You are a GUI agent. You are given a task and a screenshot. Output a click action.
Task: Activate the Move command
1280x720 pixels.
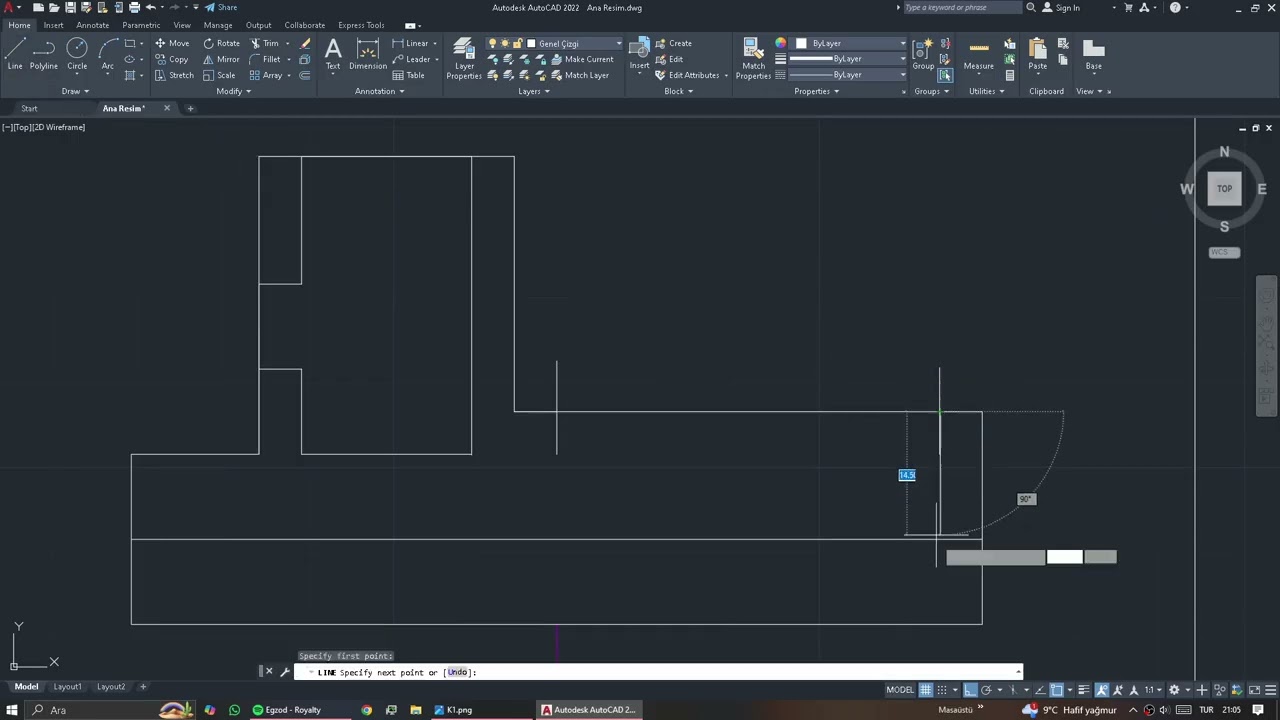pyautogui.click(x=172, y=43)
